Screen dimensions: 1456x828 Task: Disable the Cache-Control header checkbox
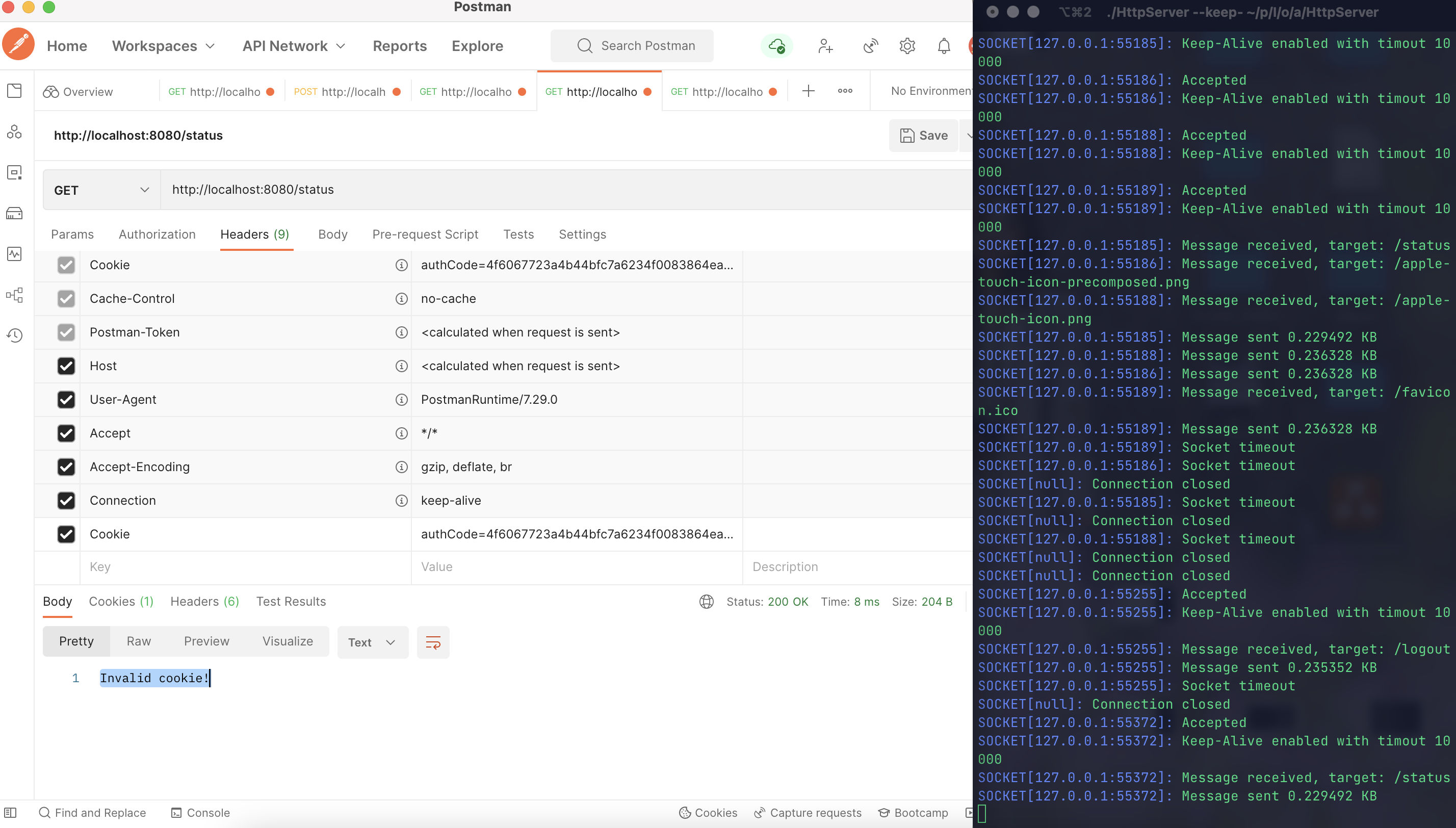point(66,298)
